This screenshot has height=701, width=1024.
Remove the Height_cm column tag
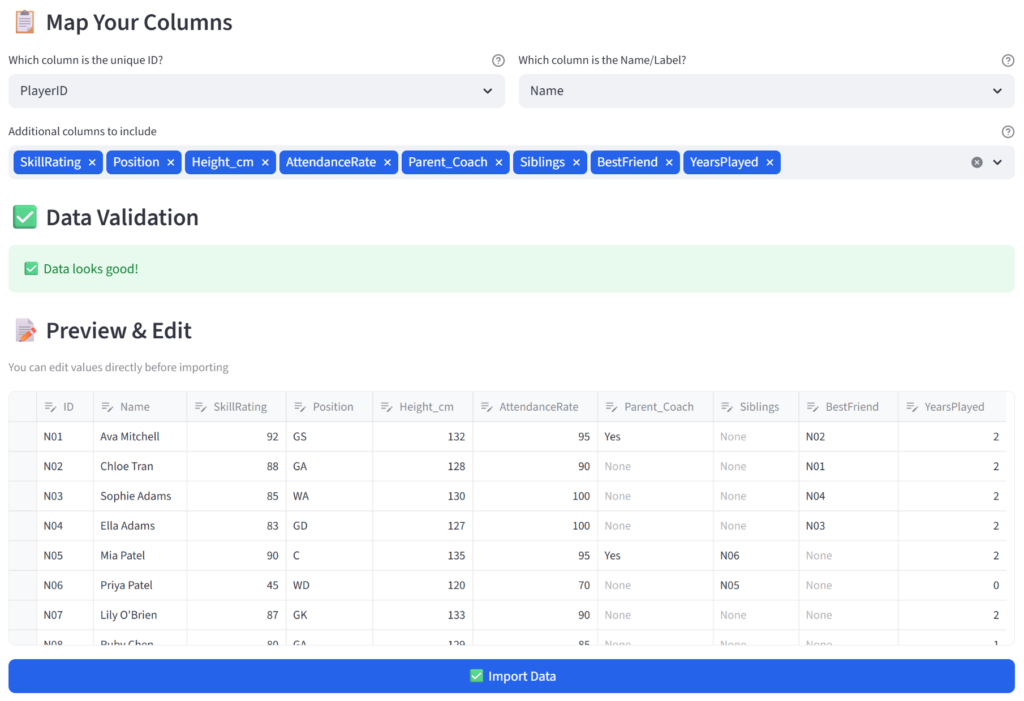point(265,162)
